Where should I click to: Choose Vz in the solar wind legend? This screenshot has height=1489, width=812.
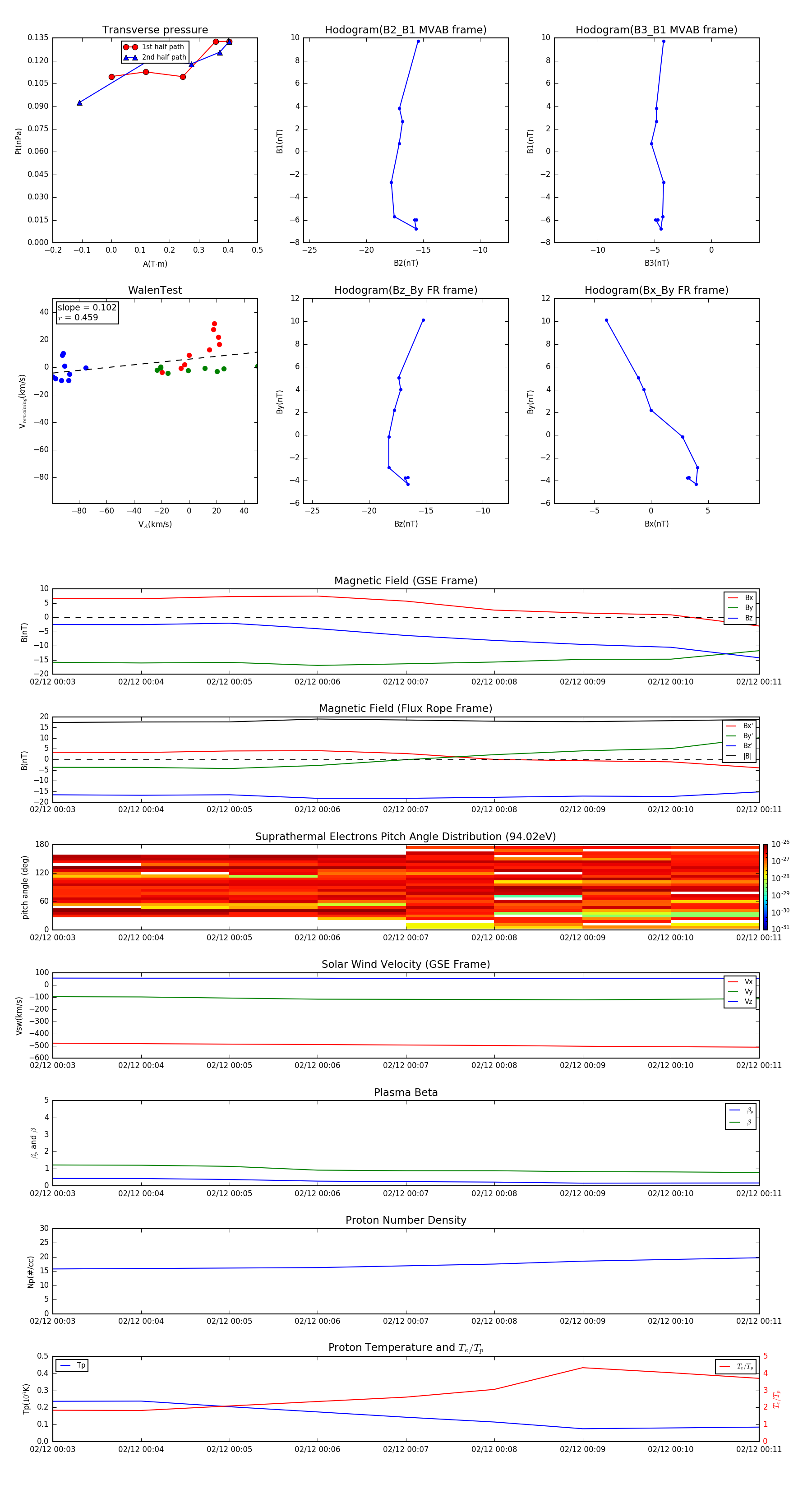click(740, 1001)
